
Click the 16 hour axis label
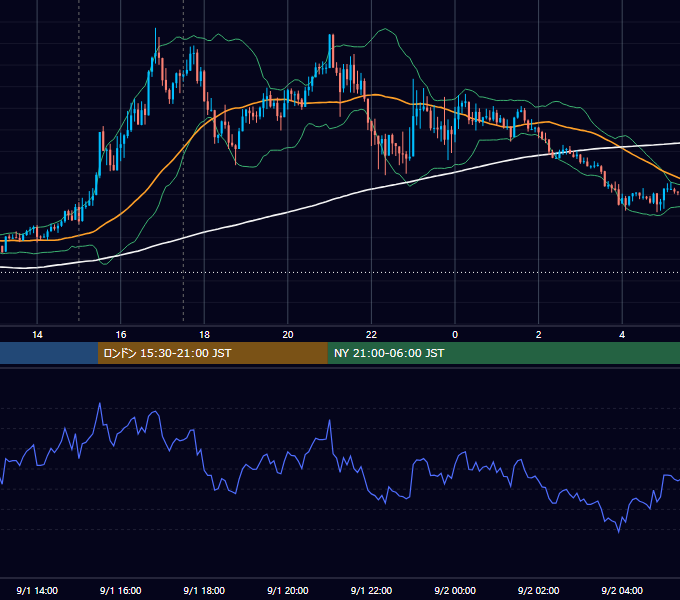click(x=121, y=335)
